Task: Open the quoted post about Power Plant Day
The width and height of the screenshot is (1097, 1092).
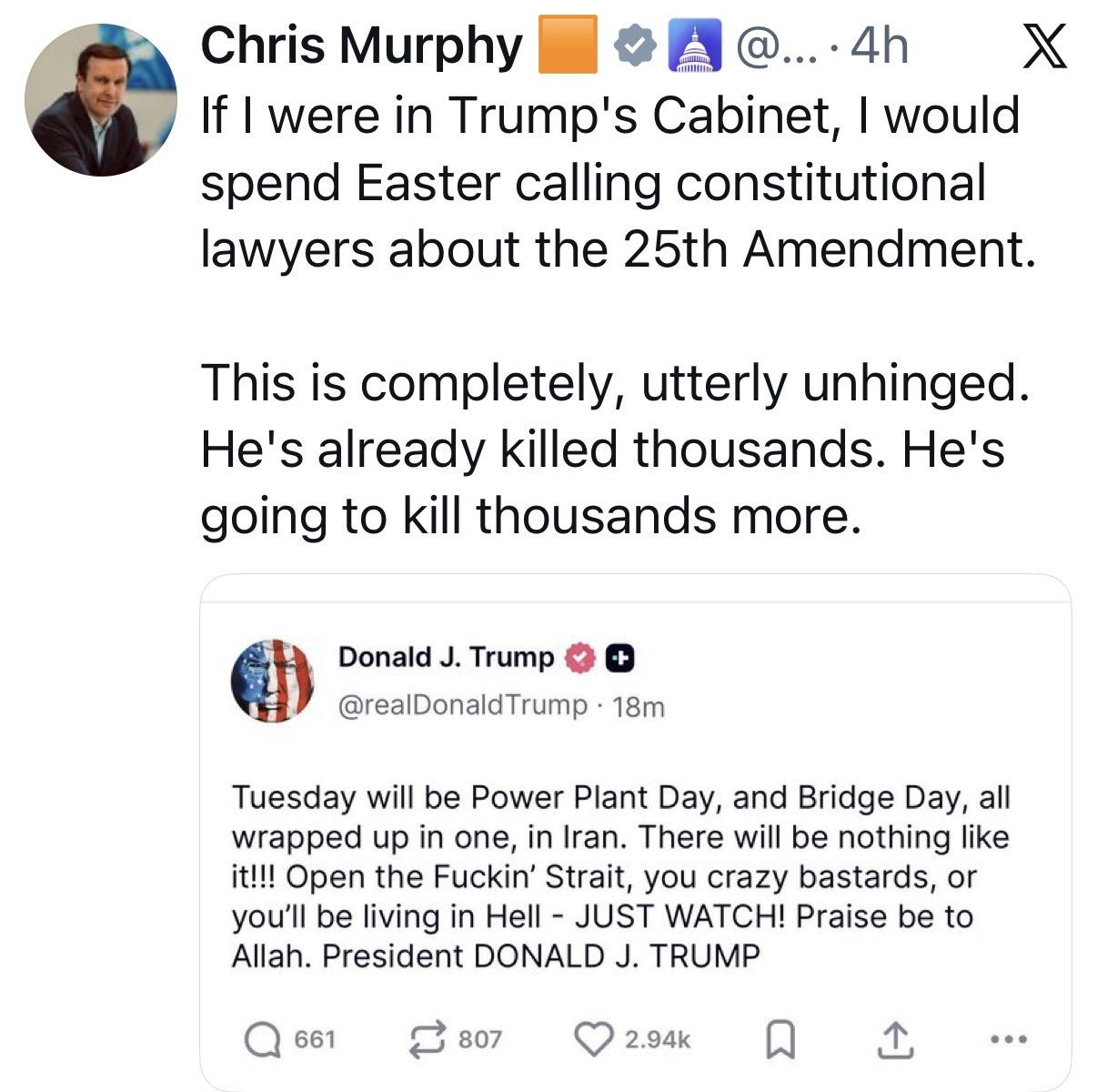Action: tap(620, 877)
